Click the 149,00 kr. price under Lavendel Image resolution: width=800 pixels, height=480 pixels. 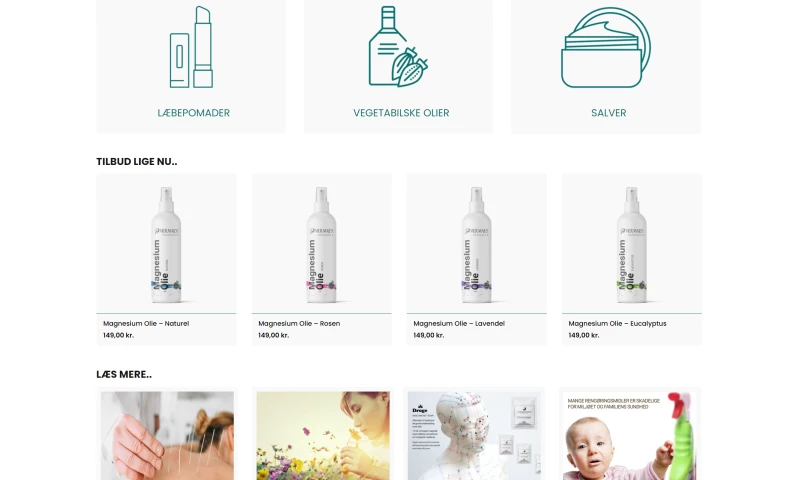click(429, 335)
